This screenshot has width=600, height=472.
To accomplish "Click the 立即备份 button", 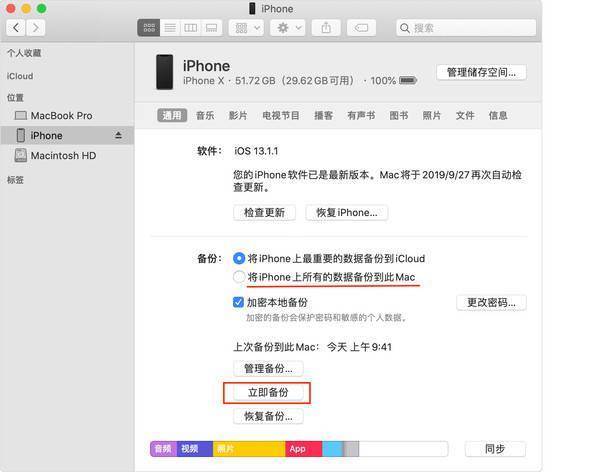I will pyautogui.click(x=268, y=392).
